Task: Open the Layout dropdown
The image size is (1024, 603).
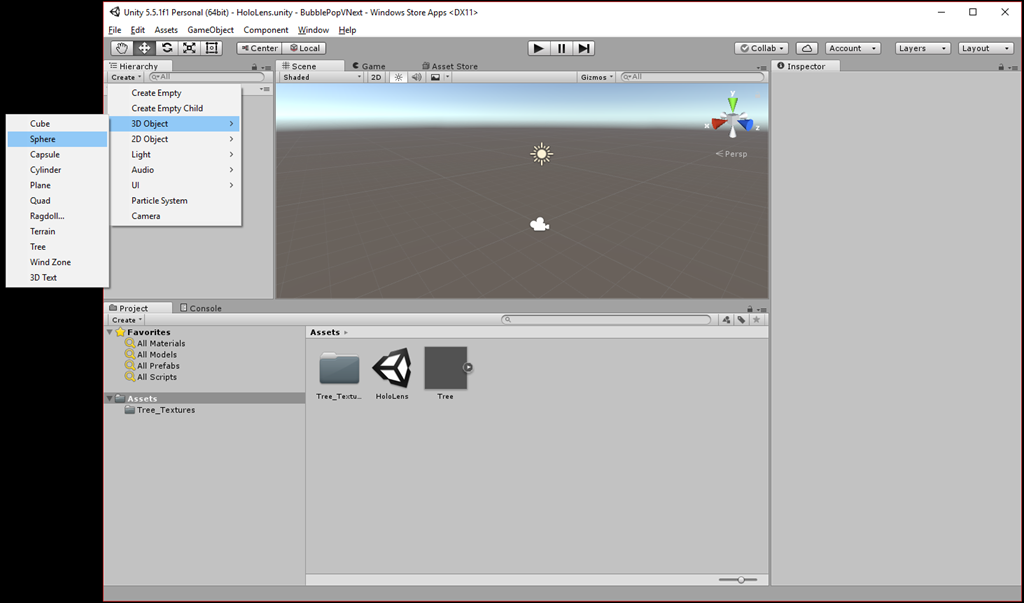Action: tap(986, 48)
